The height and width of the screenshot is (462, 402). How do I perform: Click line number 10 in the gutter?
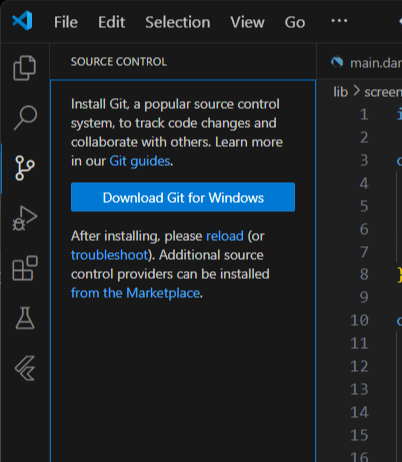[359, 321]
